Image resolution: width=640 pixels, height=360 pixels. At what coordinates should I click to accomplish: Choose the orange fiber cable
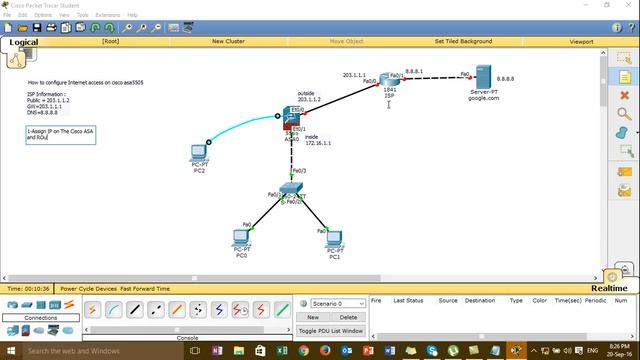click(x=177, y=310)
